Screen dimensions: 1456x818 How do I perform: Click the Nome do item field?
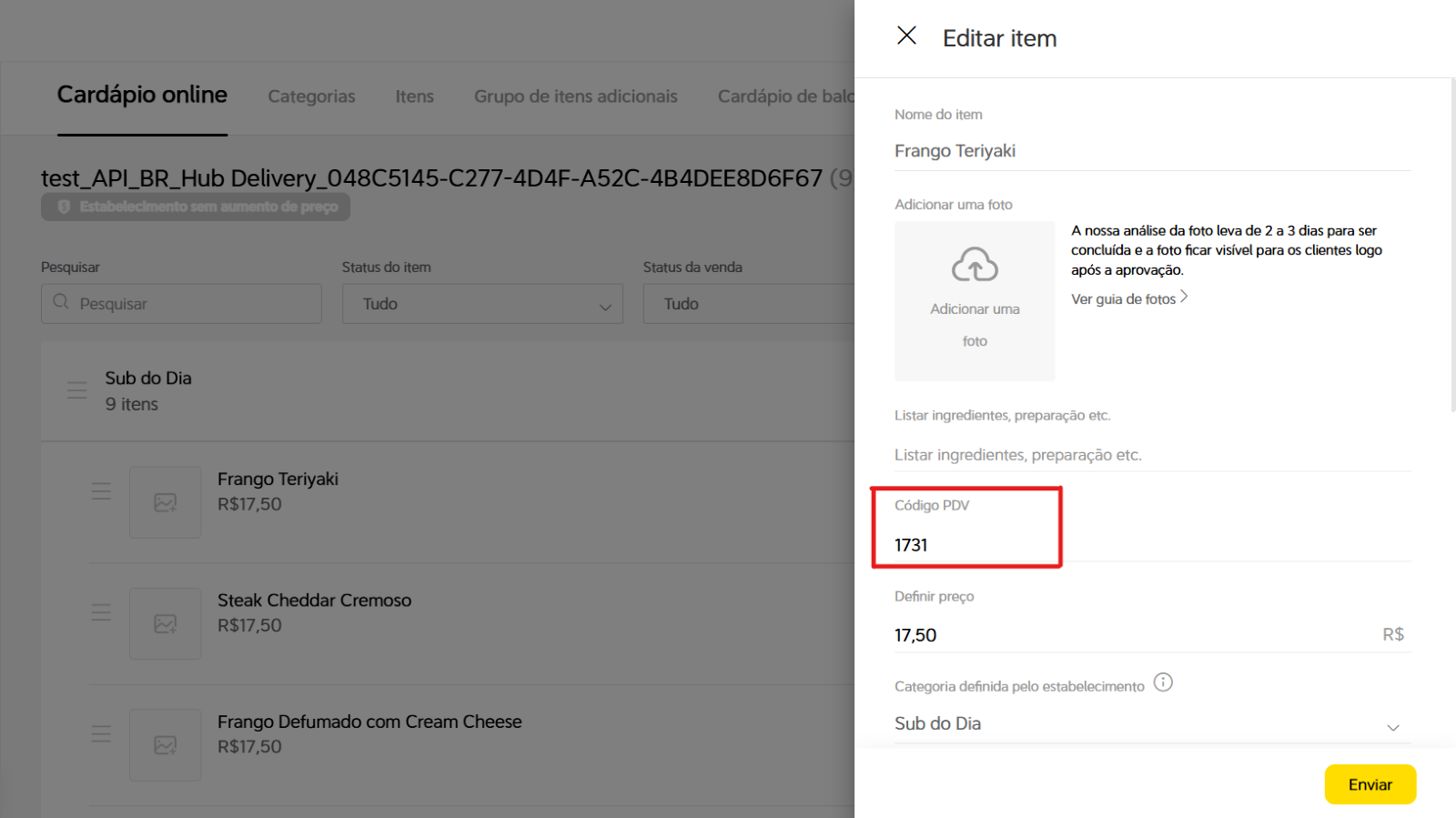click(1151, 151)
